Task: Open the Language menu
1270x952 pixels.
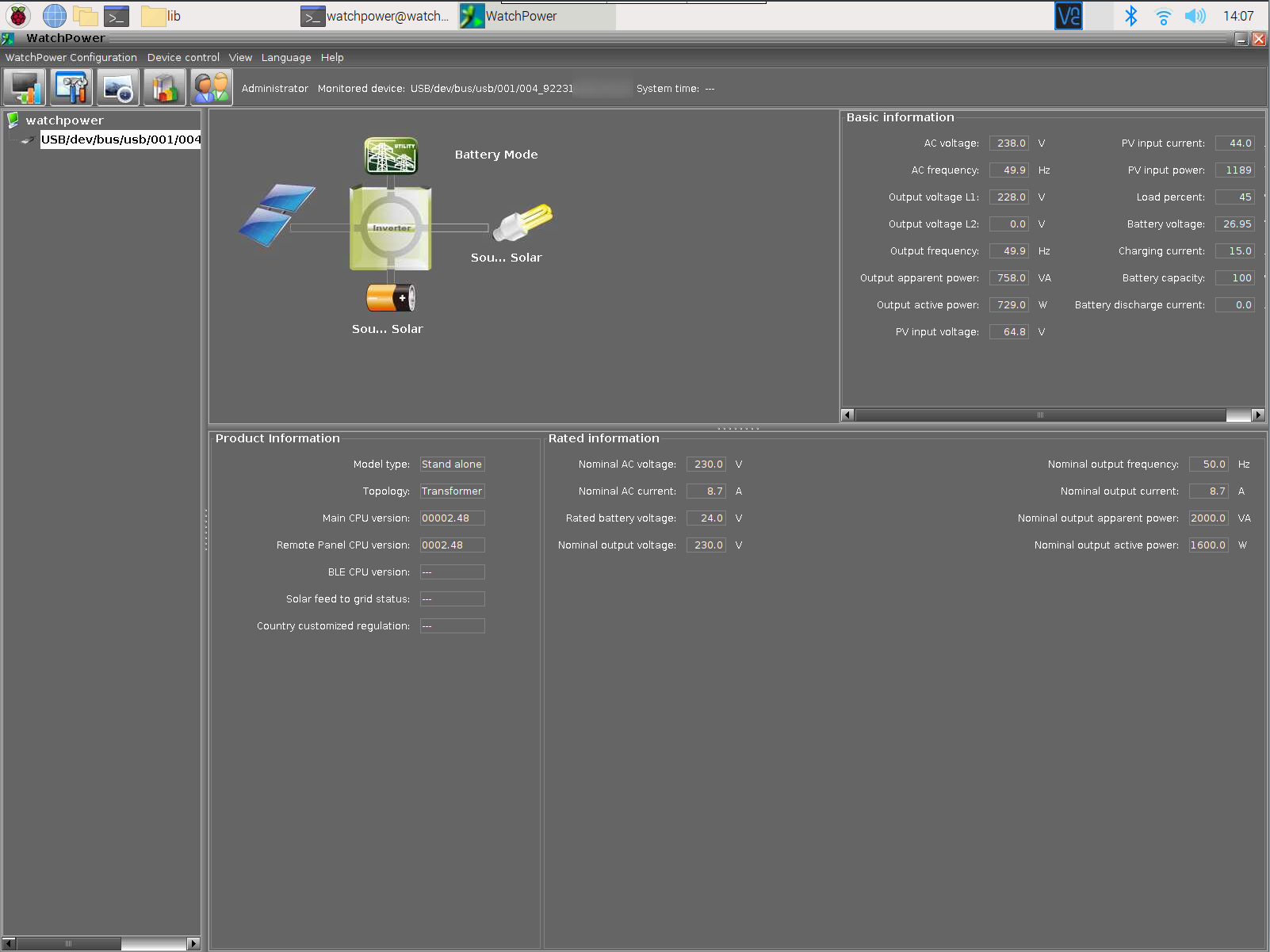Action: pos(286,58)
